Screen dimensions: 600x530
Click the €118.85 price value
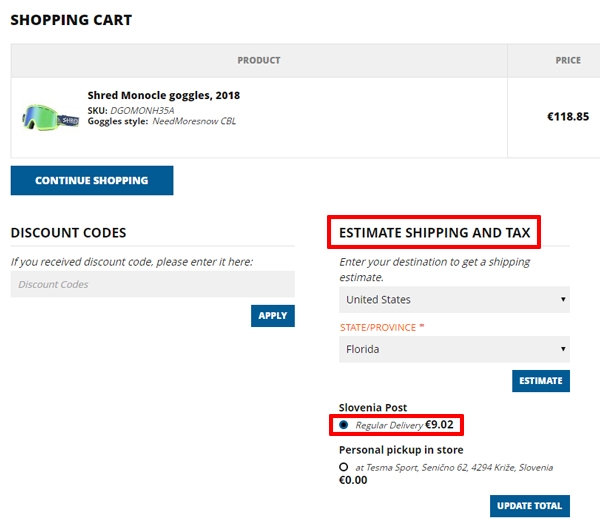click(x=568, y=117)
